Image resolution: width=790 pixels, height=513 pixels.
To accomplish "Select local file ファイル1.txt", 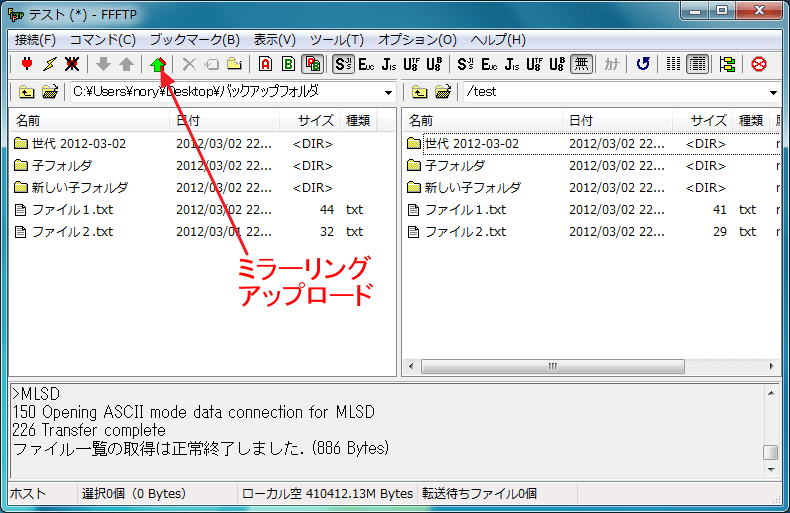I will click(72, 210).
